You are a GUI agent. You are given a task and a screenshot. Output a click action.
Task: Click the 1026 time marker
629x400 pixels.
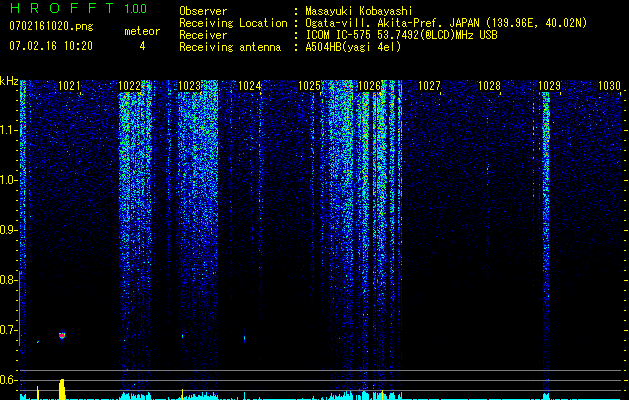(x=369, y=86)
